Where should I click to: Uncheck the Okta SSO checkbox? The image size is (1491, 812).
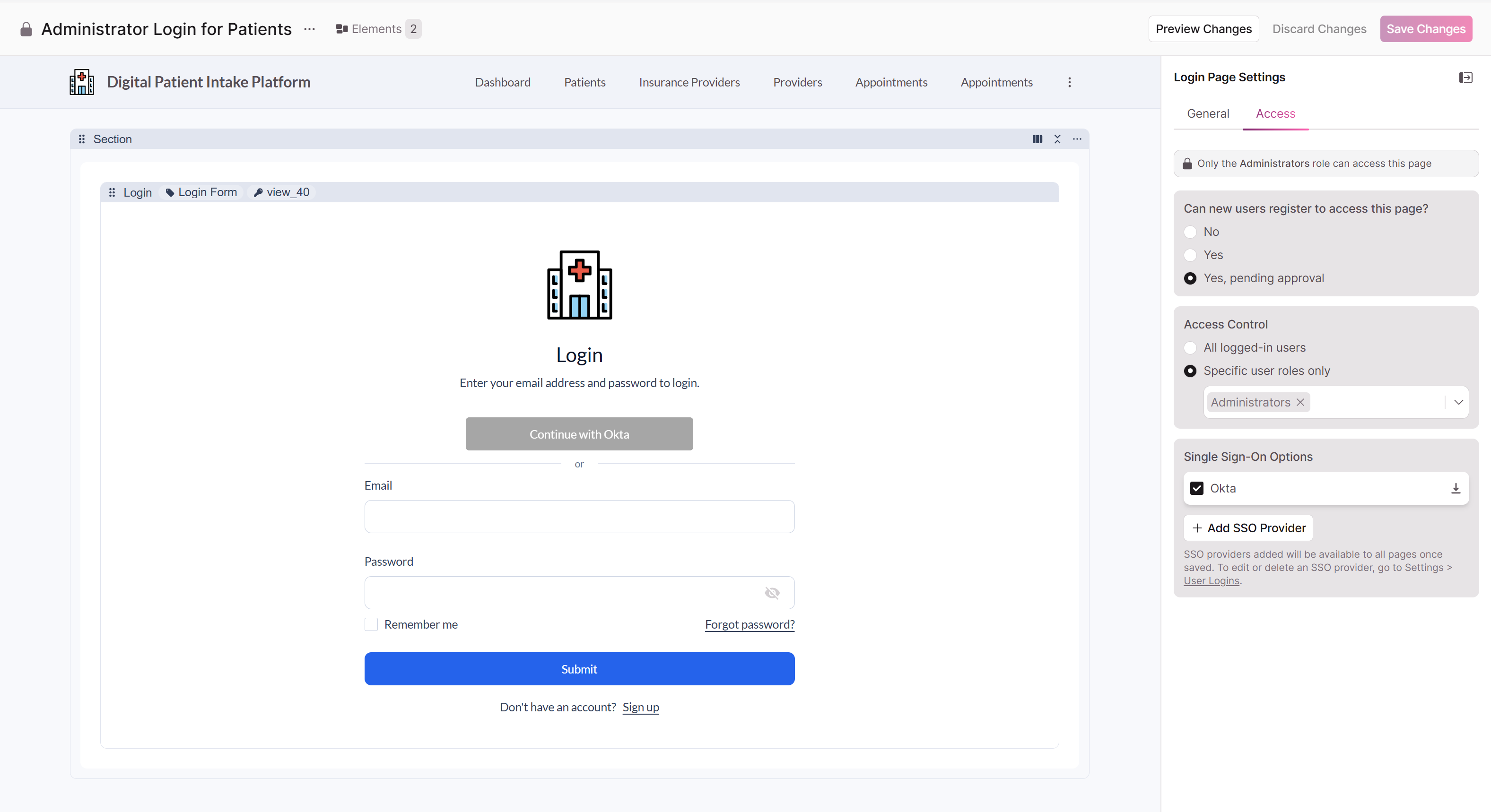pos(1196,489)
